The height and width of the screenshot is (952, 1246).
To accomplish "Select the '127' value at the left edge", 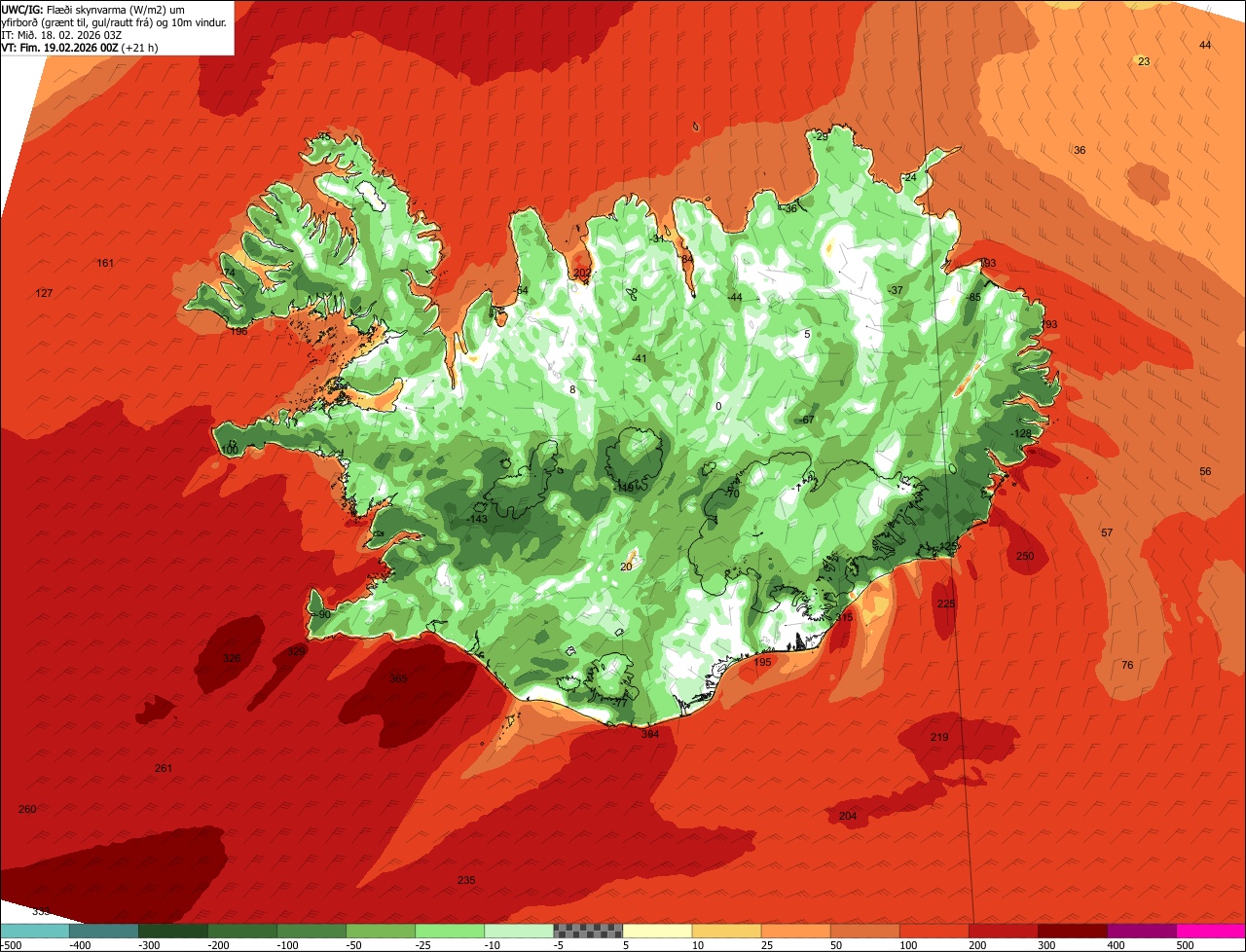I will point(44,293).
